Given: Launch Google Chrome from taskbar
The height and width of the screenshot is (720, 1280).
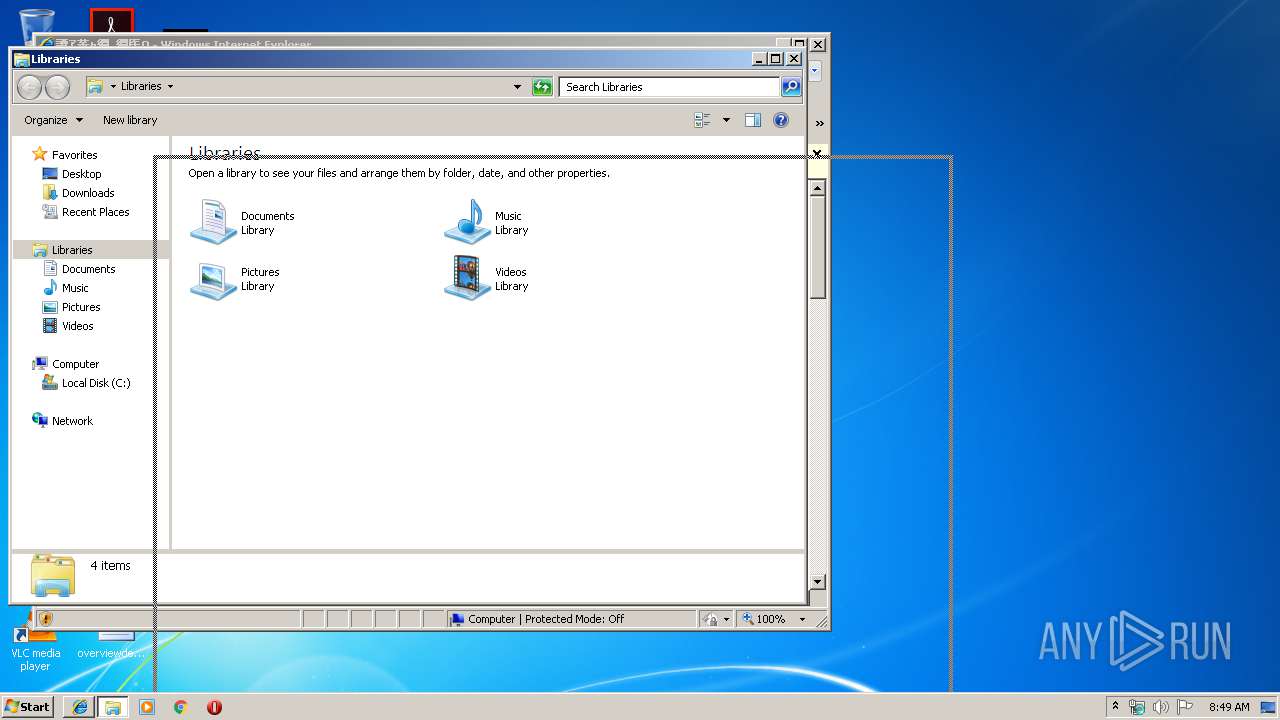Looking at the screenshot, I should click(181, 707).
